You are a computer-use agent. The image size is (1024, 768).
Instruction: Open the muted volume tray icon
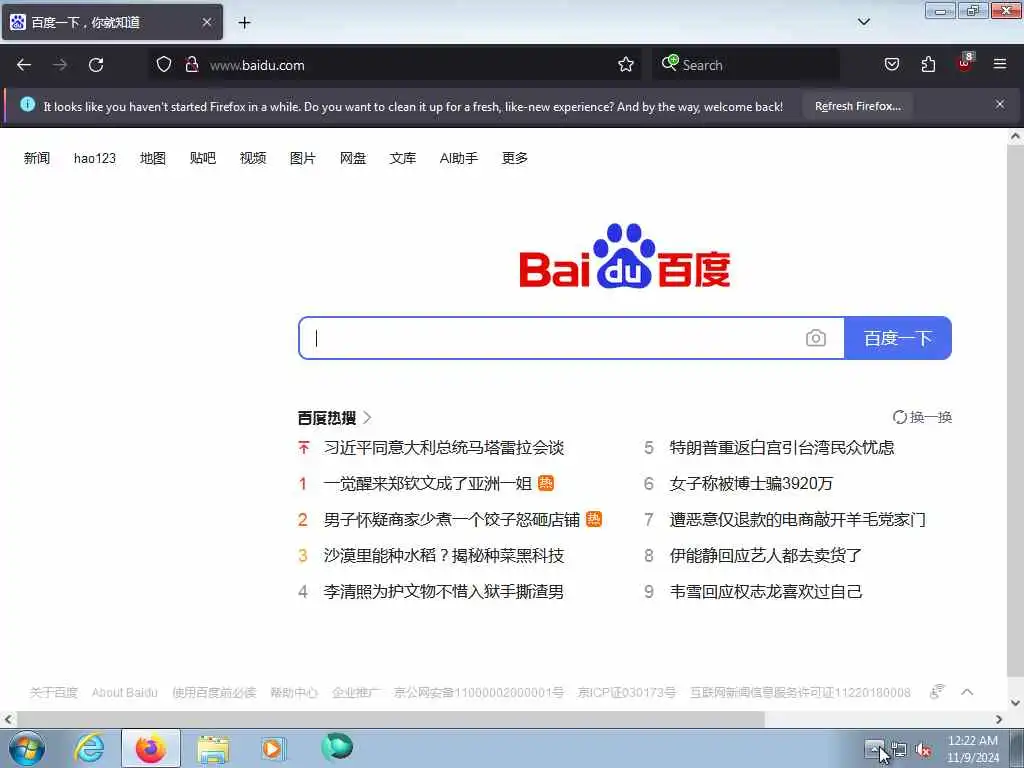click(923, 750)
